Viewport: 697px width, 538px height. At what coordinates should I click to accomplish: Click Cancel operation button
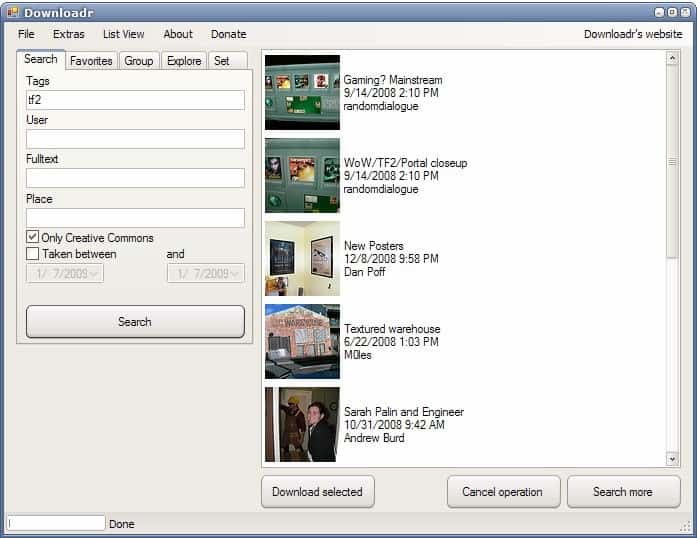pos(503,492)
